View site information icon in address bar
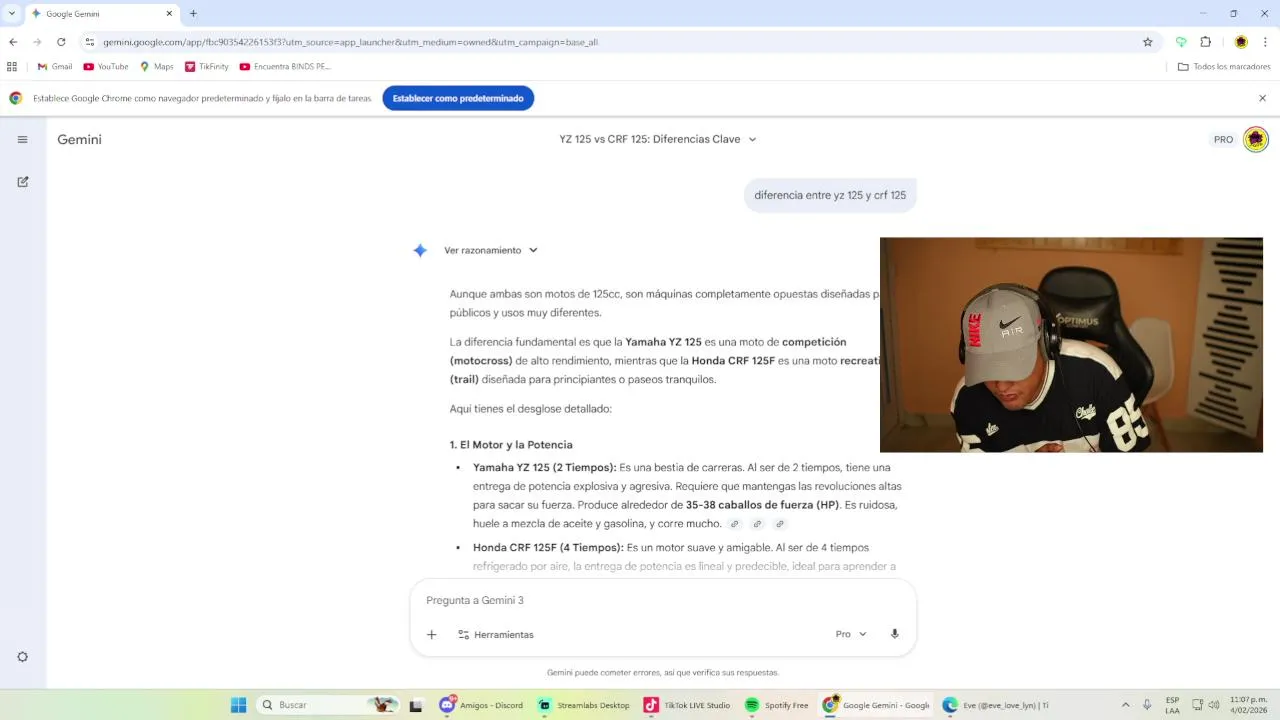The width and height of the screenshot is (1280, 720). 90,42
